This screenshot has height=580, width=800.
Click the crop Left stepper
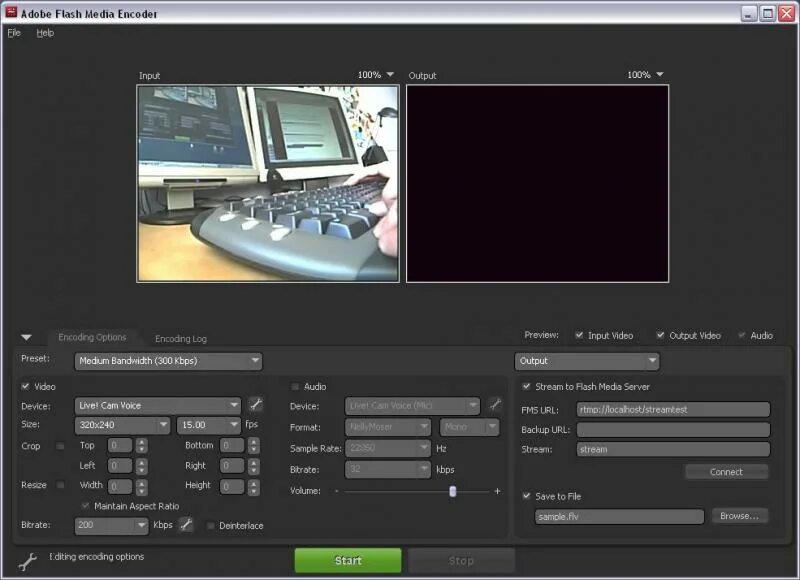tap(142, 466)
